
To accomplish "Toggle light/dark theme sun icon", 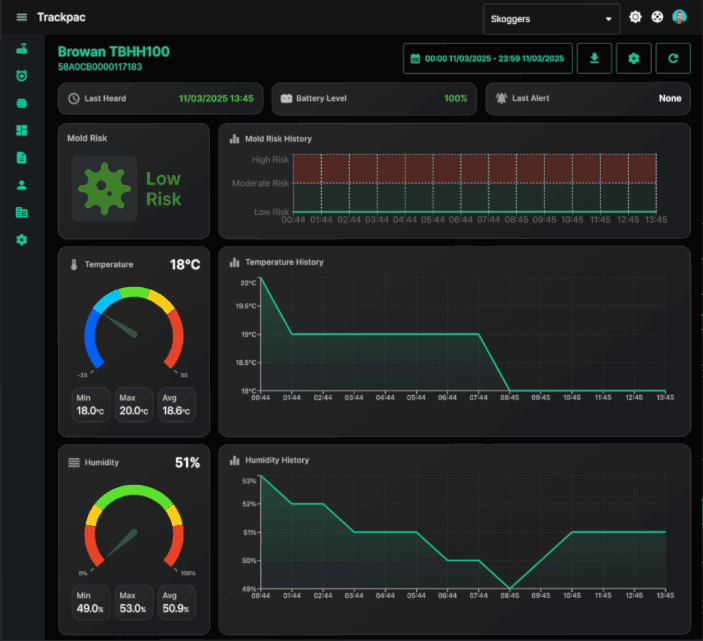I will (x=635, y=17).
